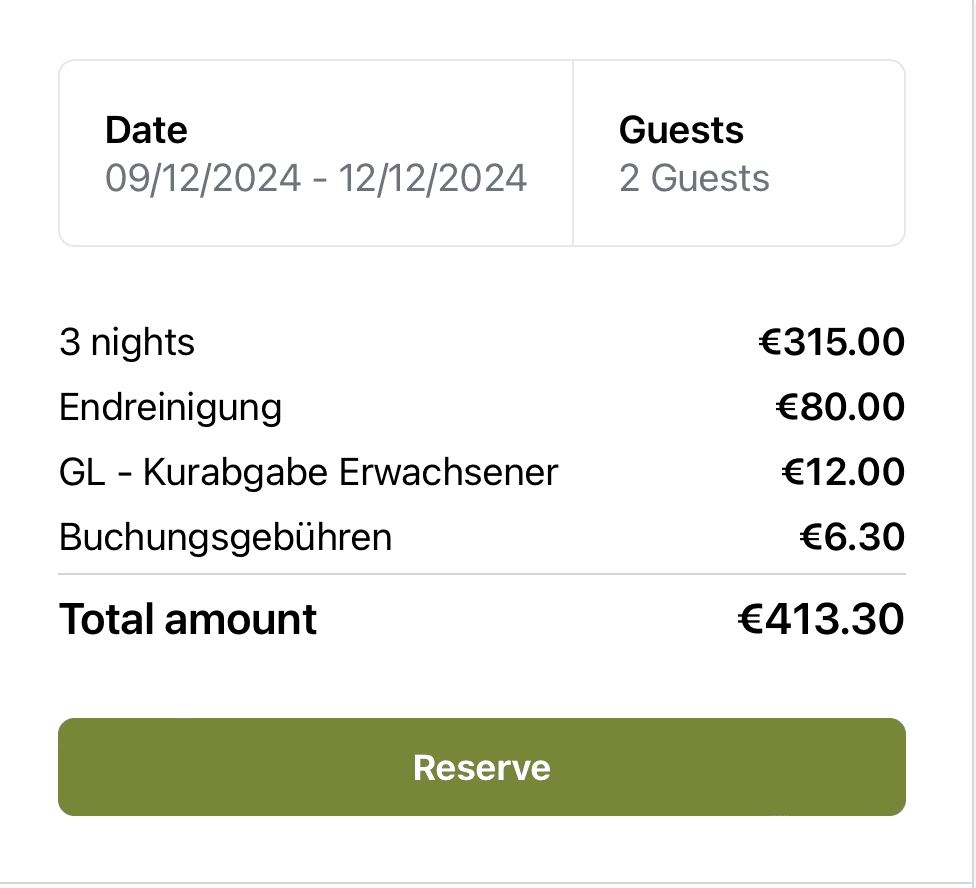Click the divider line above Total amount
Screen dimensions: 976x888
pos(482,575)
